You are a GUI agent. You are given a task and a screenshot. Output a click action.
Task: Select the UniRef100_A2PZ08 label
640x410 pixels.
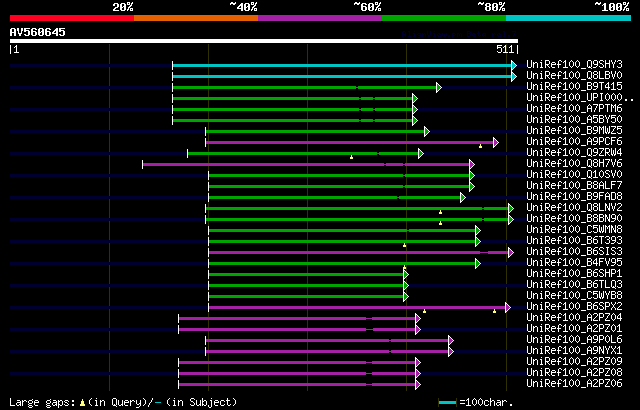[574, 373]
